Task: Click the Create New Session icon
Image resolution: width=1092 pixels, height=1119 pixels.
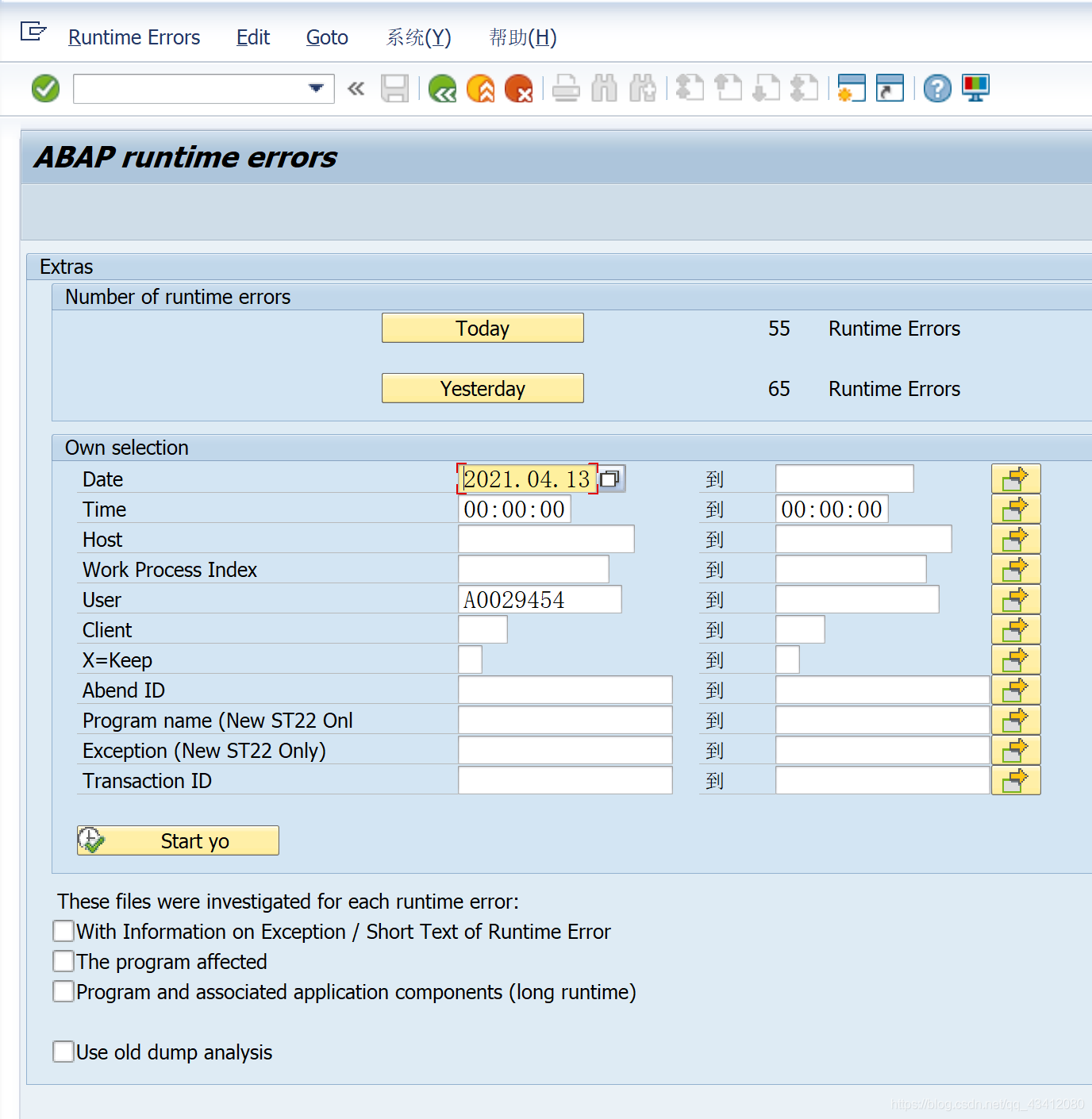Action: pyautogui.click(x=852, y=88)
